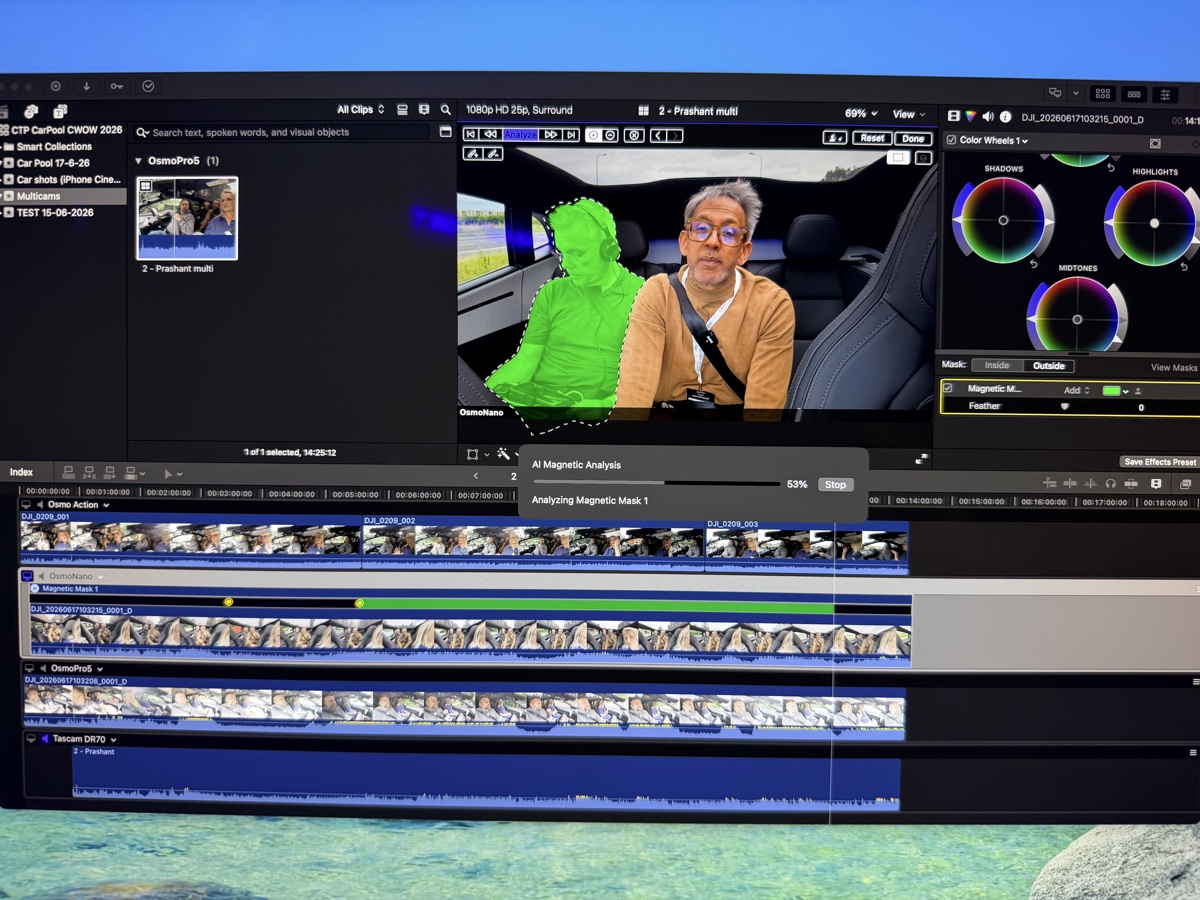Open the keyword editor key icon
This screenshot has height=900, width=1200.
(x=117, y=86)
